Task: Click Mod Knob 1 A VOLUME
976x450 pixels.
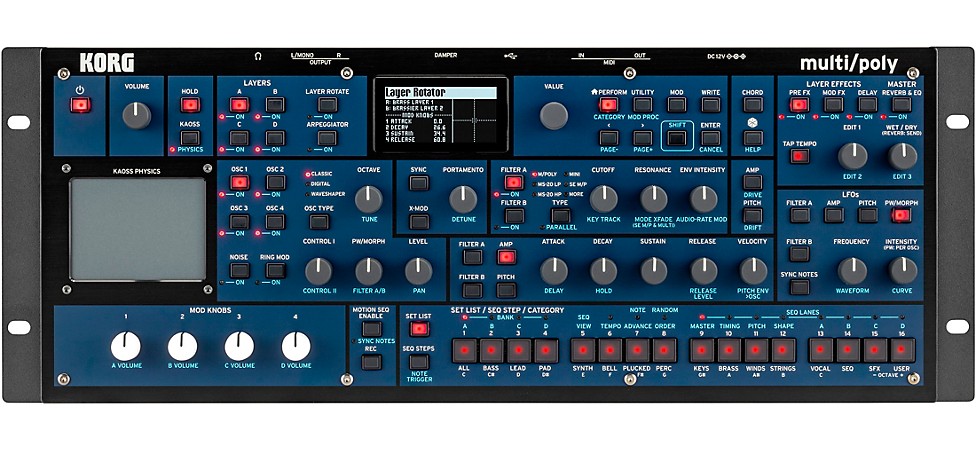Action: tap(126, 346)
